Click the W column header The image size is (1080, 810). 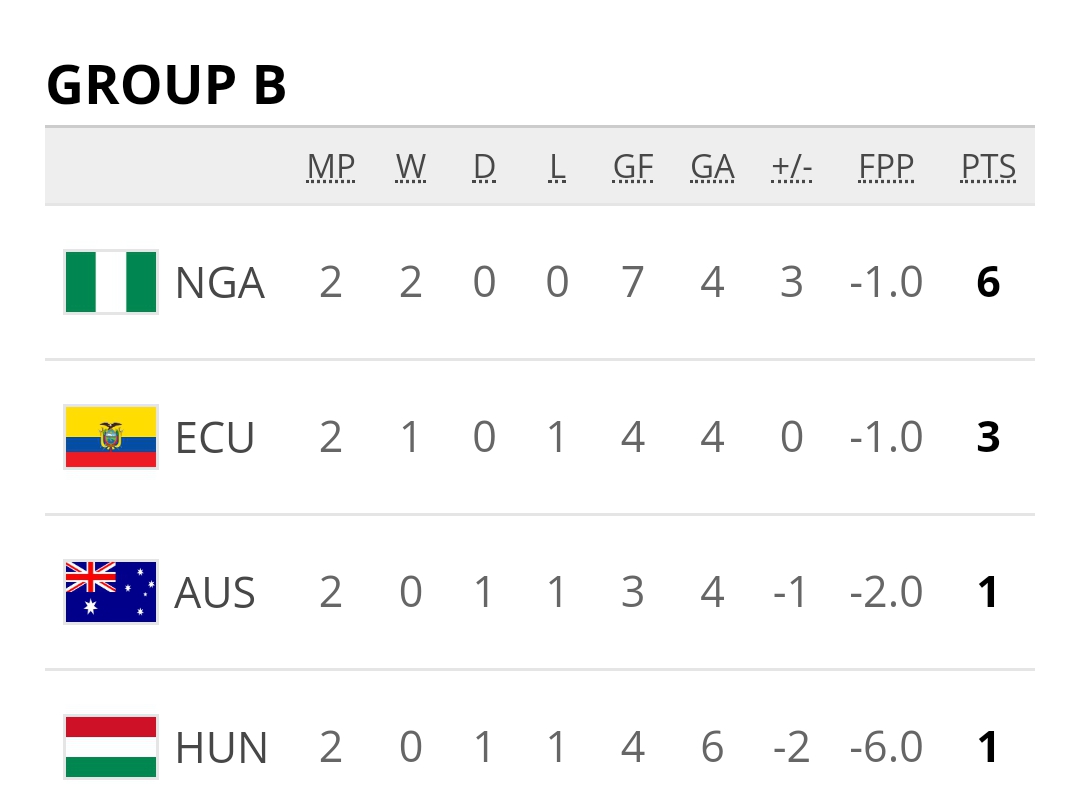tap(410, 167)
